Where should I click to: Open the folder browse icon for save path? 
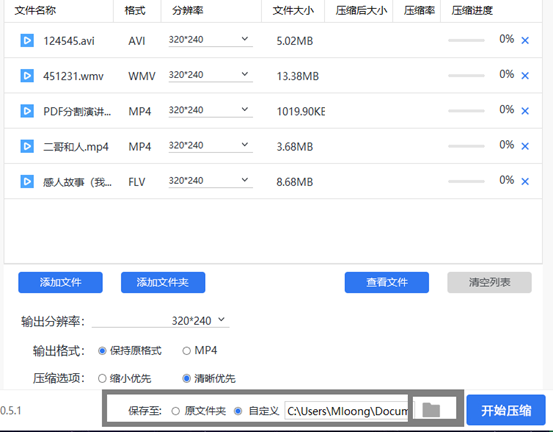click(431, 410)
